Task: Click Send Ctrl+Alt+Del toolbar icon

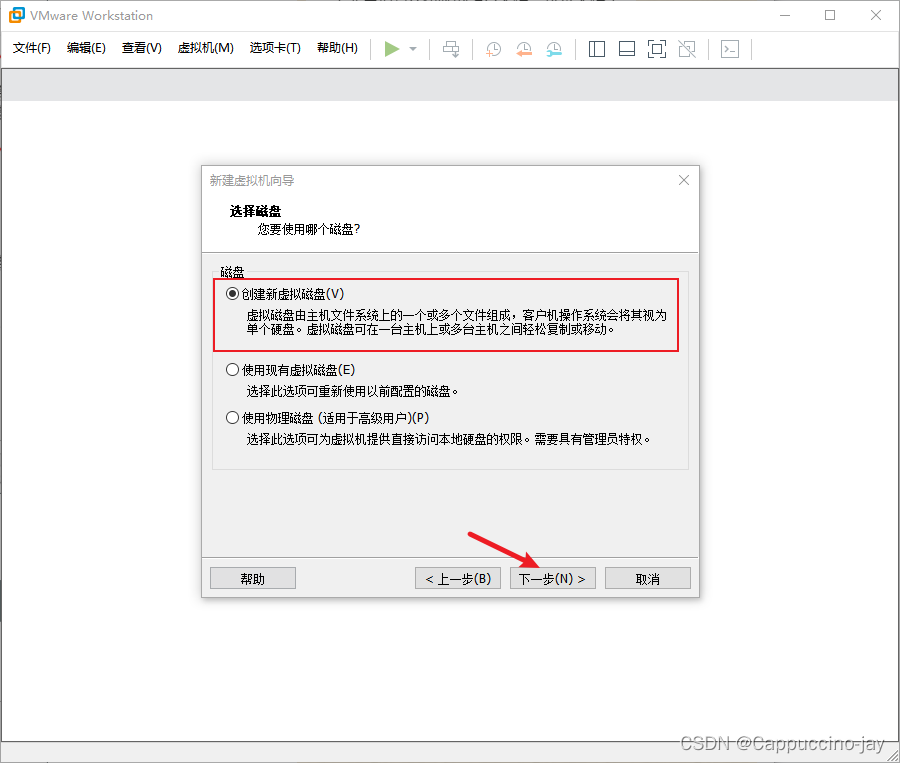Action: coord(451,49)
